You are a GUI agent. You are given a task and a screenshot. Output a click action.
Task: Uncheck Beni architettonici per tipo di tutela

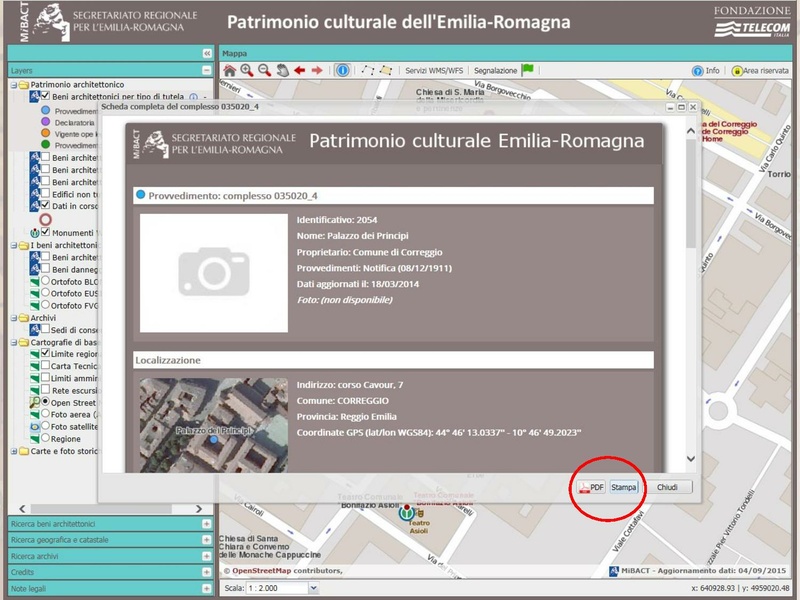pyautogui.click(x=44, y=96)
